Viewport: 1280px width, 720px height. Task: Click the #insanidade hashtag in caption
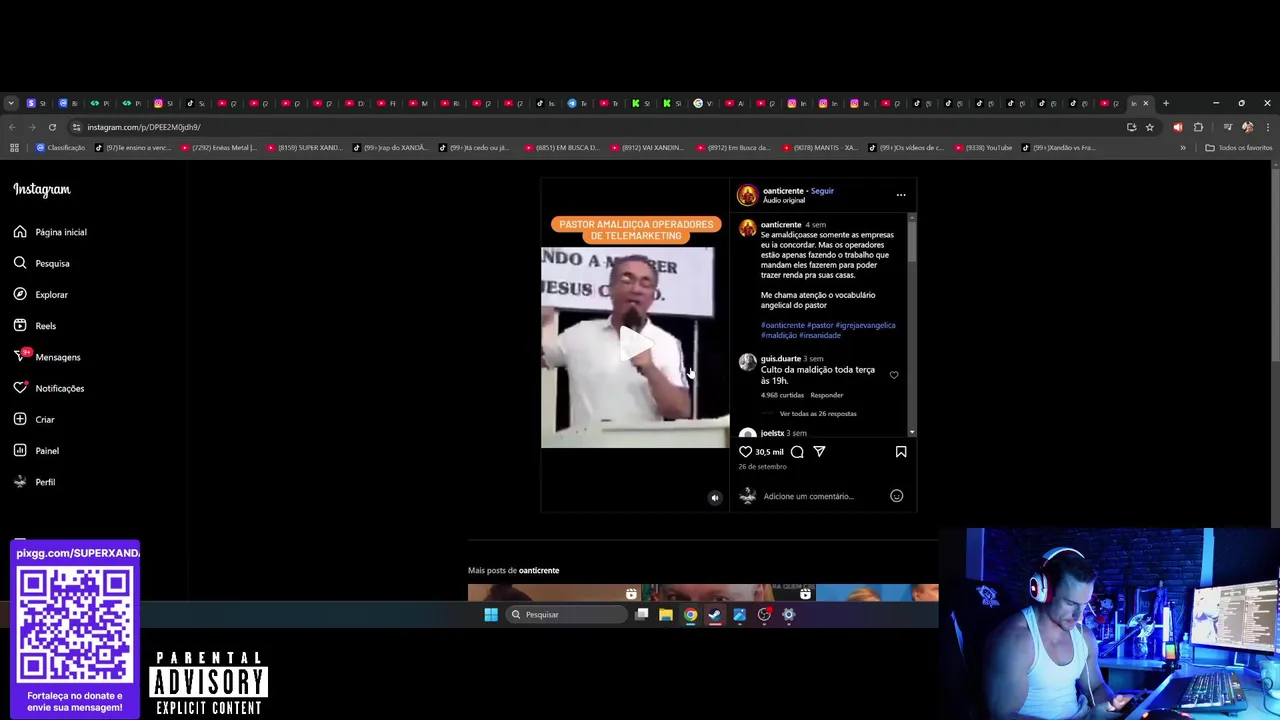(x=820, y=335)
